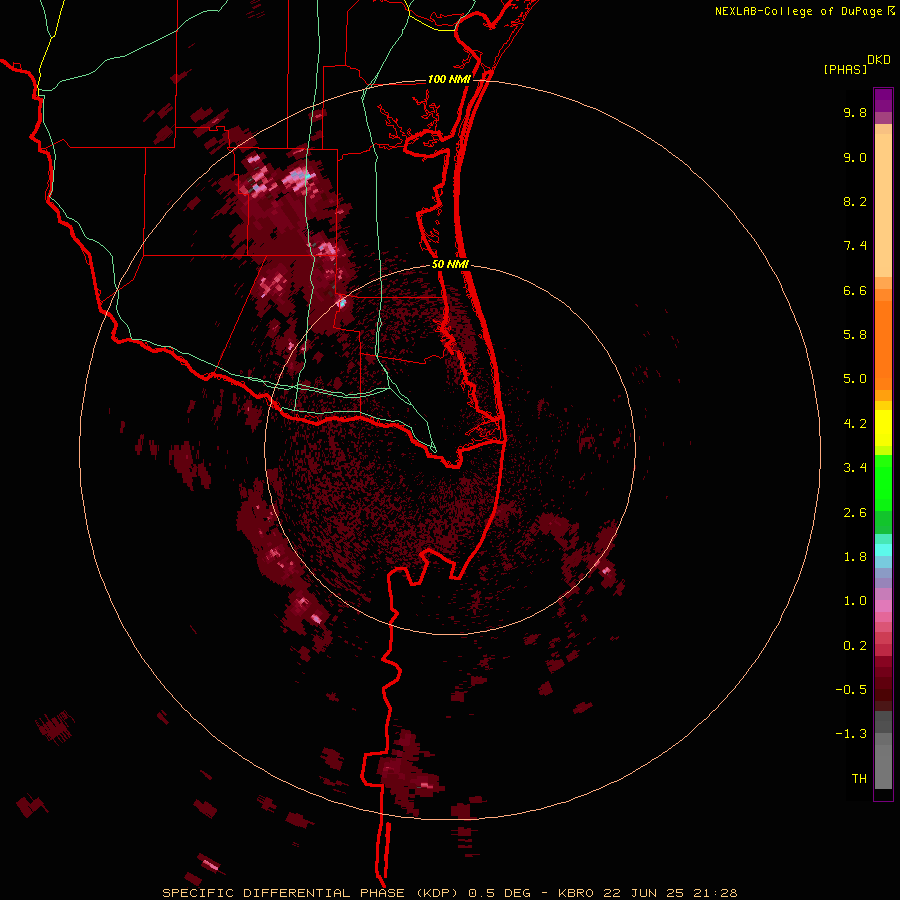
Task: Click the 6.6 value on the color scale
Action: pos(855,290)
